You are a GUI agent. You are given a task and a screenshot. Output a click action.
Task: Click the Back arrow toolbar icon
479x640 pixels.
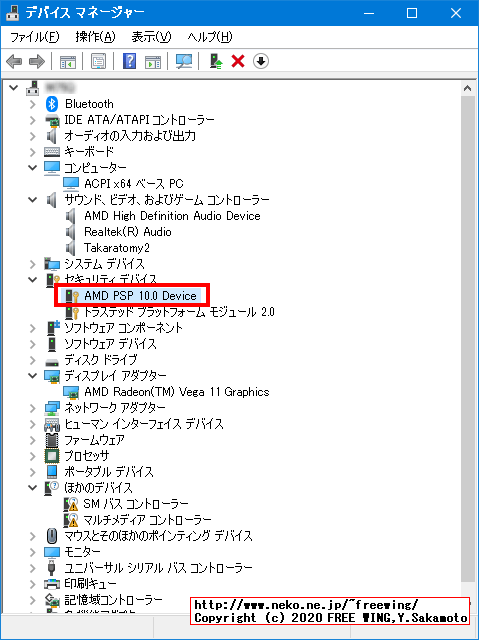click(14, 62)
